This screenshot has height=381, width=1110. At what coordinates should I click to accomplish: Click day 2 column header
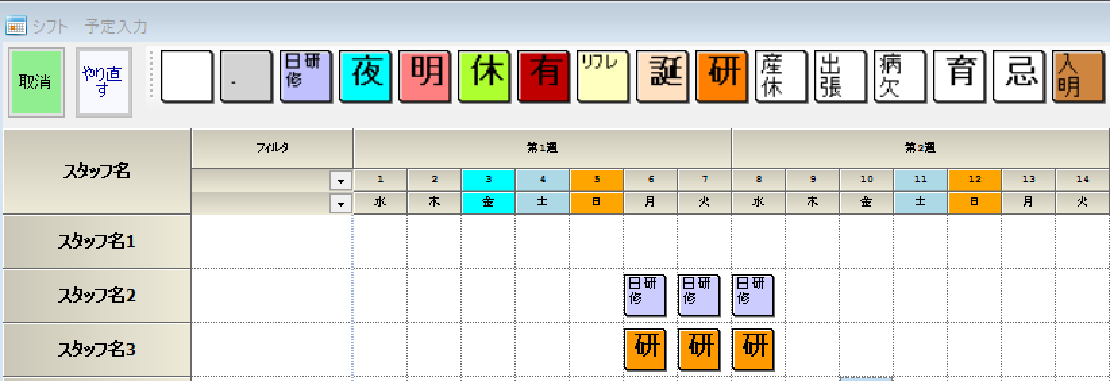click(435, 180)
